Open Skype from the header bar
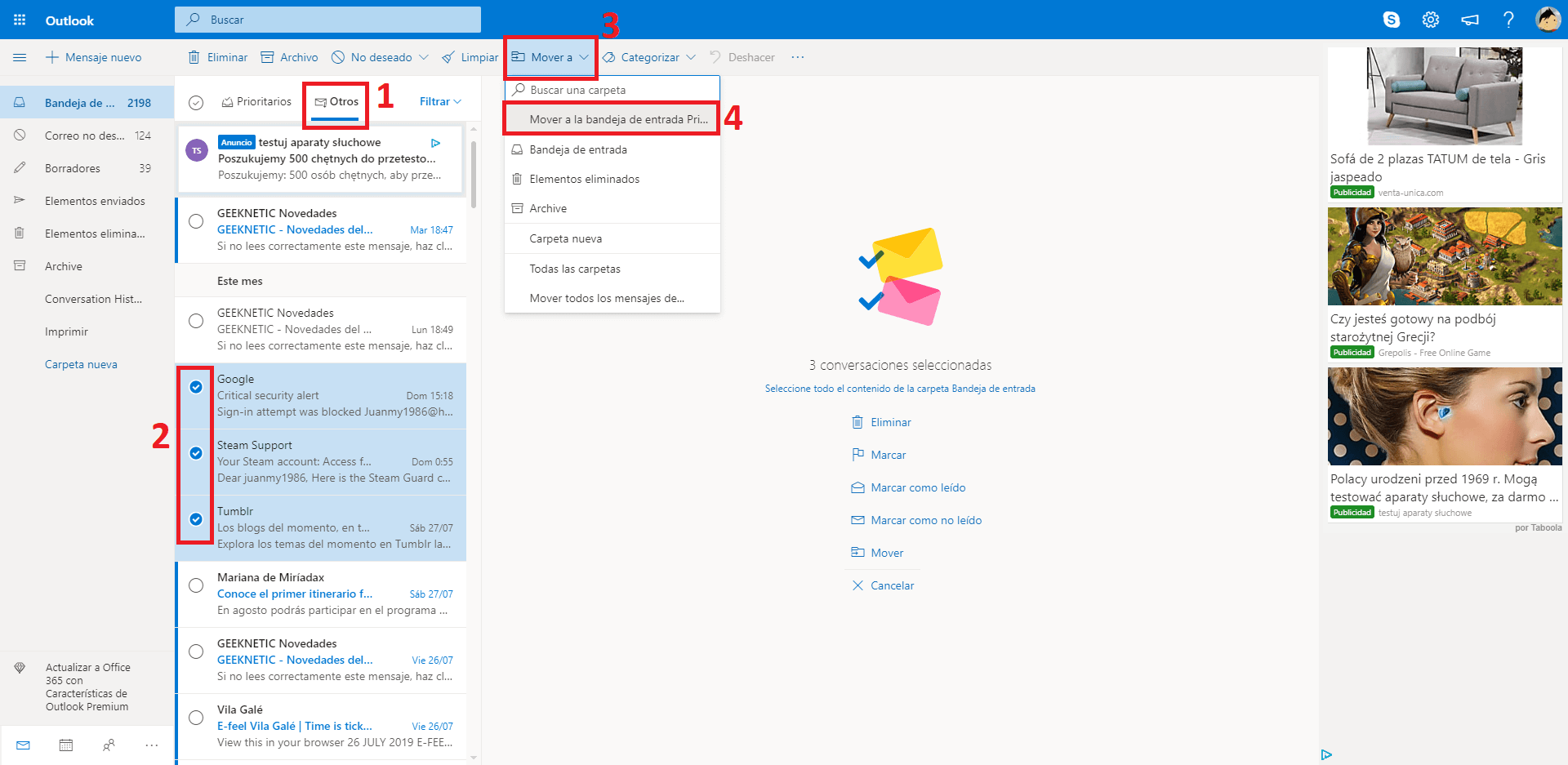The height and width of the screenshot is (765, 1568). (x=1392, y=20)
